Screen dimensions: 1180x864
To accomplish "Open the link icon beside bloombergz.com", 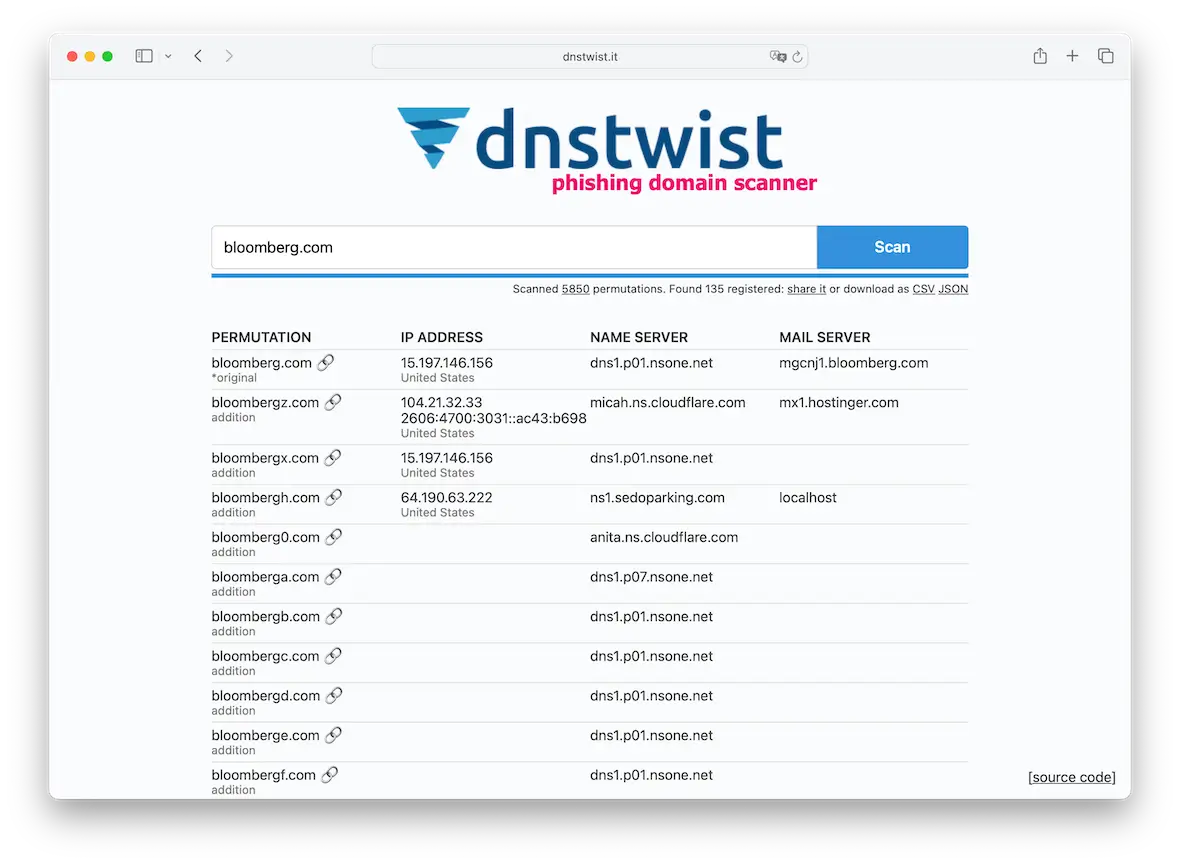I will [333, 403].
